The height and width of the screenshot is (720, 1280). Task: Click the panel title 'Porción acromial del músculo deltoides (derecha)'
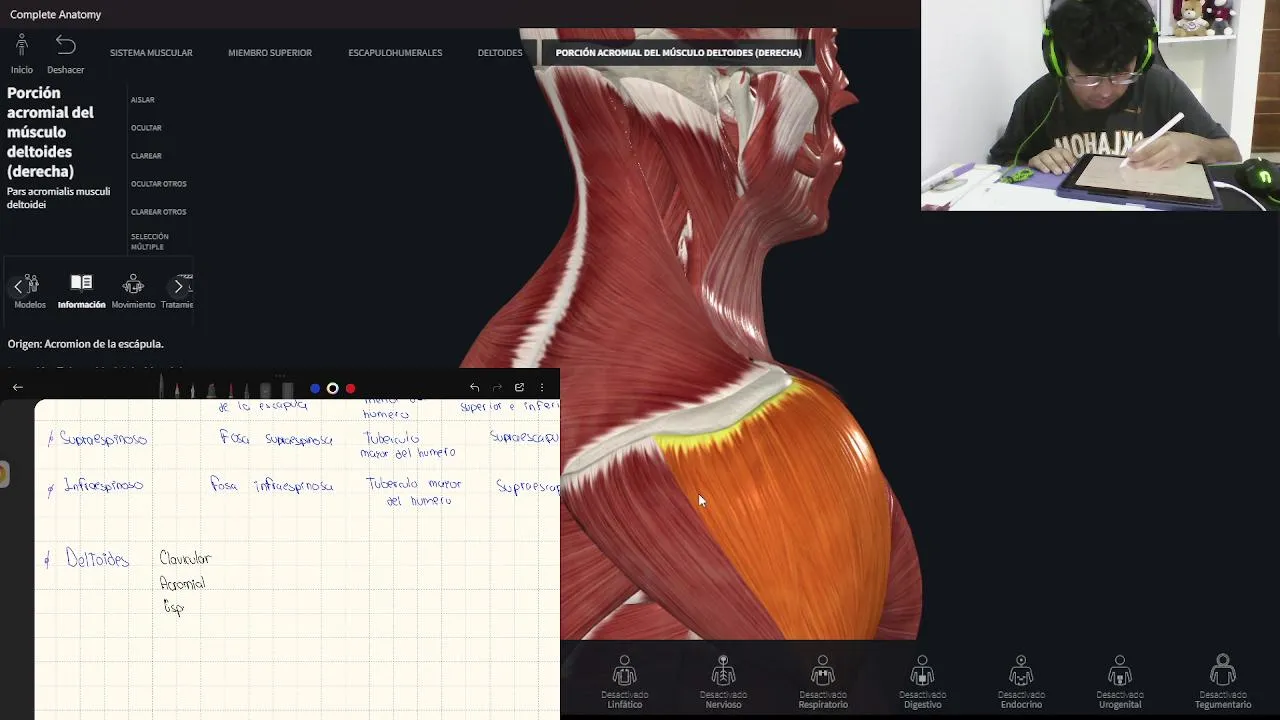point(51,132)
